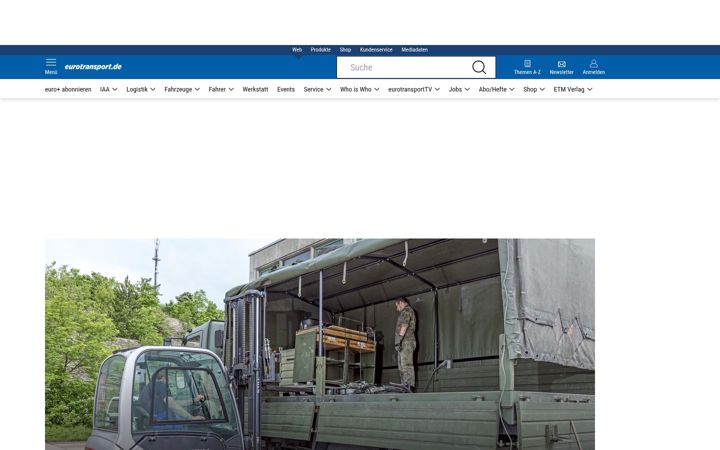Click the Anmelden user icon
The image size is (720, 450).
[594, 67]
